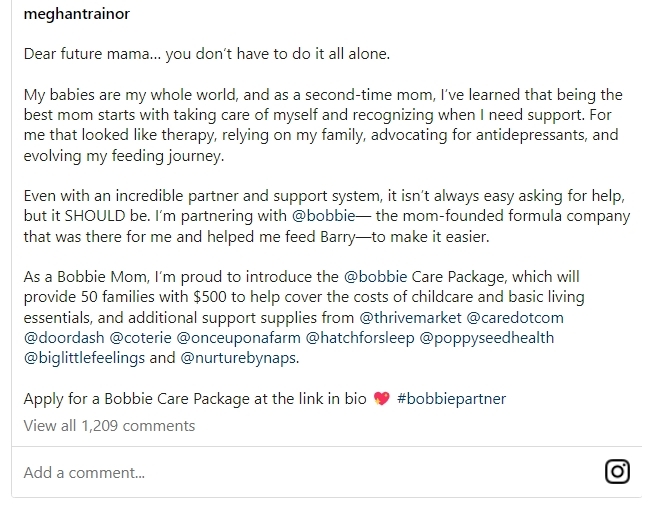Open the @nurturebynaps profile link
Screen dimensions: 653x516
[238, 358]
